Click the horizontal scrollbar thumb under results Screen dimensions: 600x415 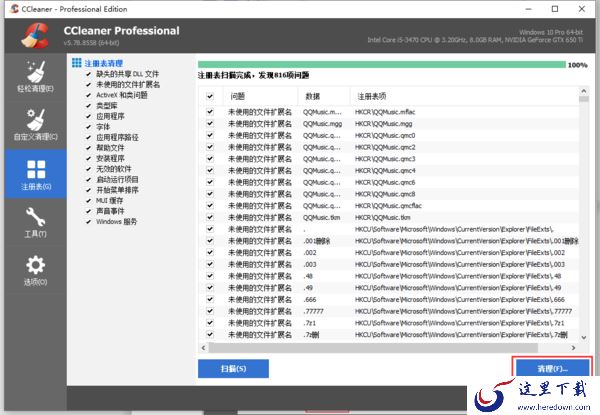point(373,348)
